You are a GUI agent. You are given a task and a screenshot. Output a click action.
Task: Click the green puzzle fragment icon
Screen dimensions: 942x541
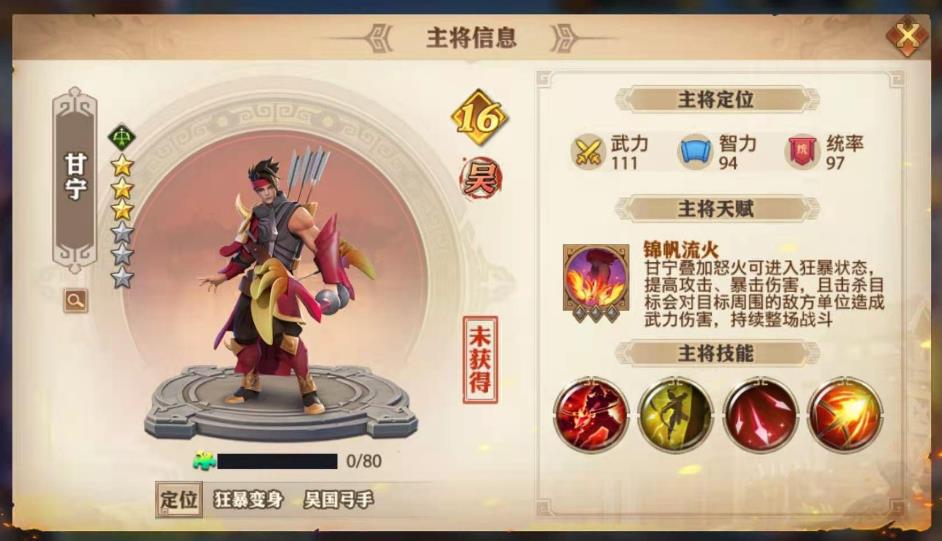[x=204, y=461]
